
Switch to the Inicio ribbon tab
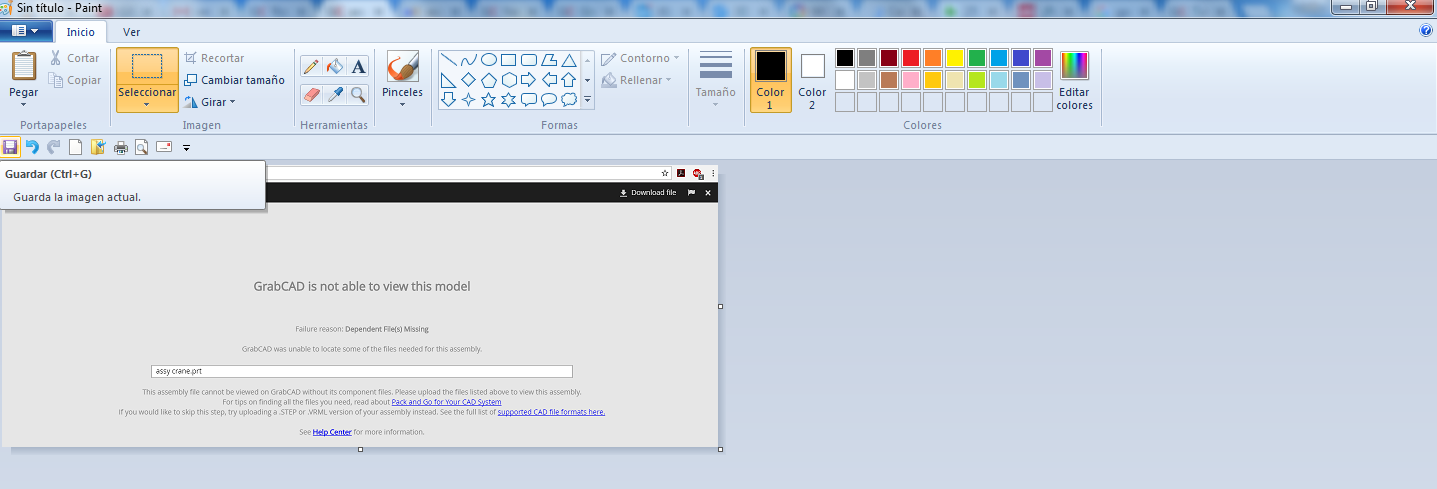click(80, 32)
